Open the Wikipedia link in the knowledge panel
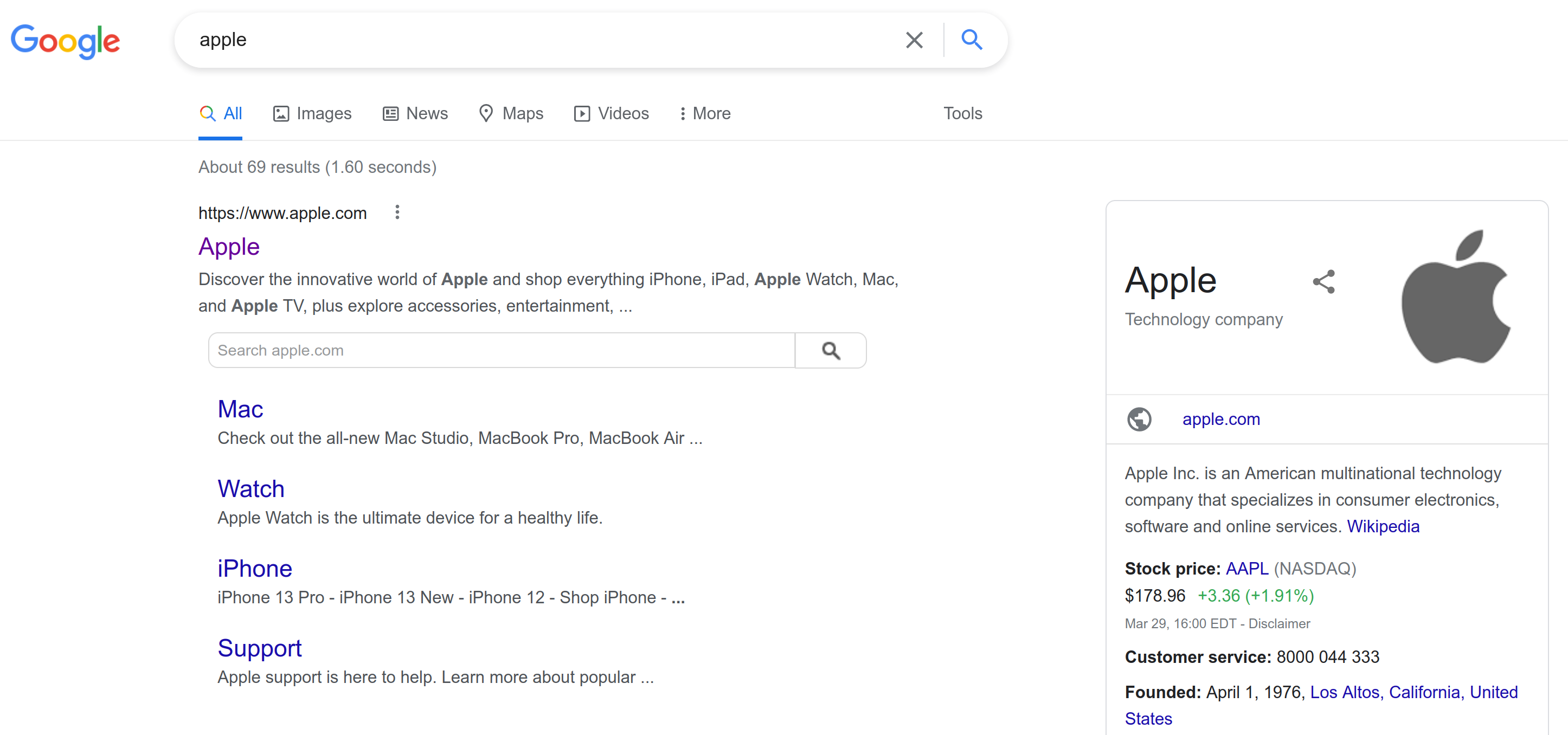Screen dimensions: 1568x735 click(x=1383, y=526)
